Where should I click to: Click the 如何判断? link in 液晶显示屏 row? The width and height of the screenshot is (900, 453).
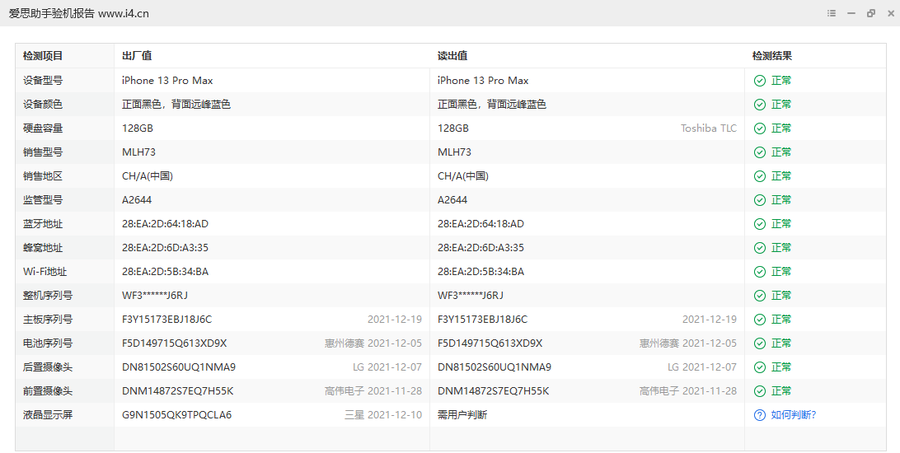click(x=793, y=415)
